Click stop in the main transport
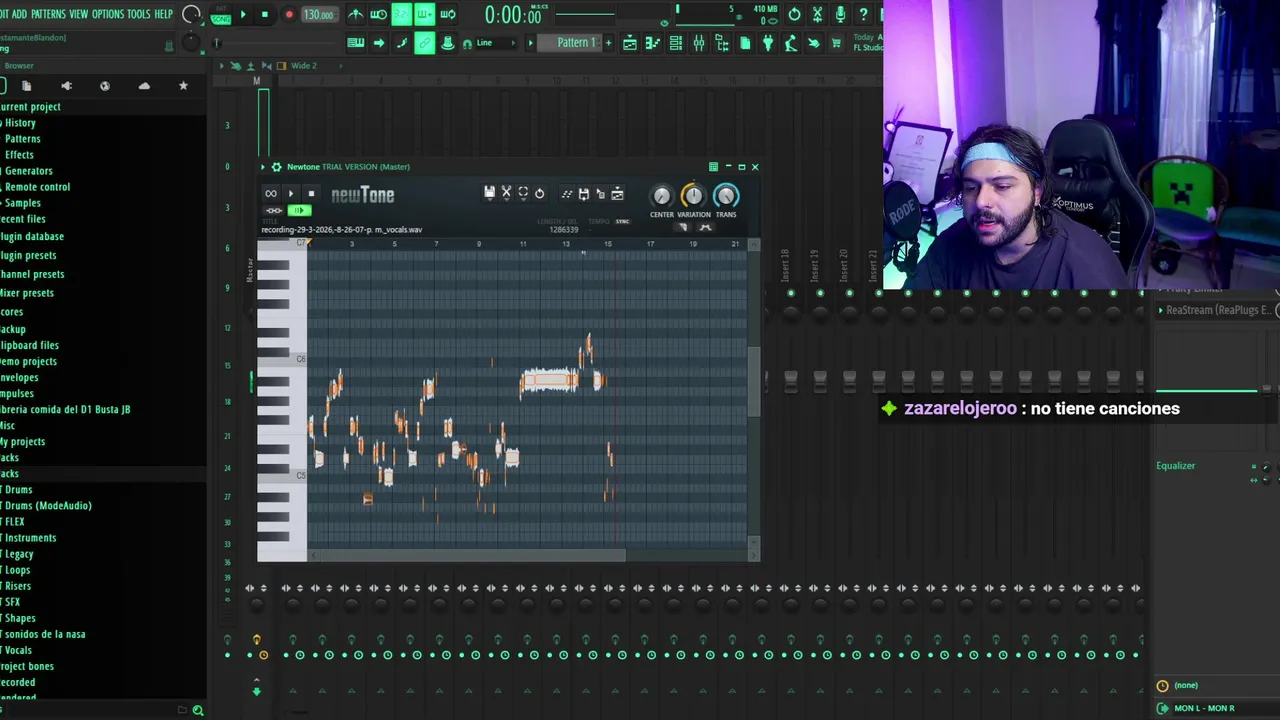 [x=265, y=15]
